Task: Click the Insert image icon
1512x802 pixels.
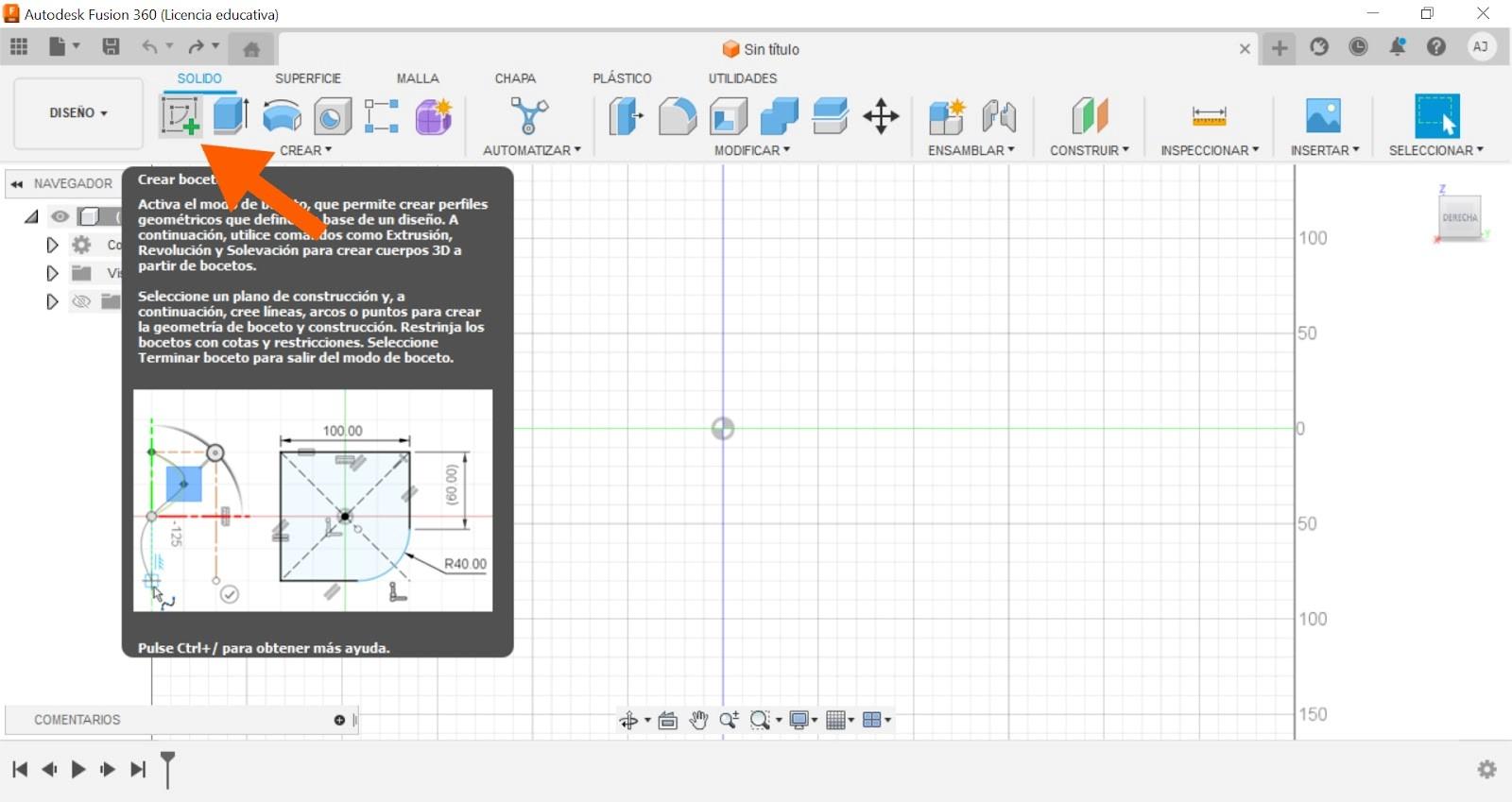Action: click(x=1323, y=116)
